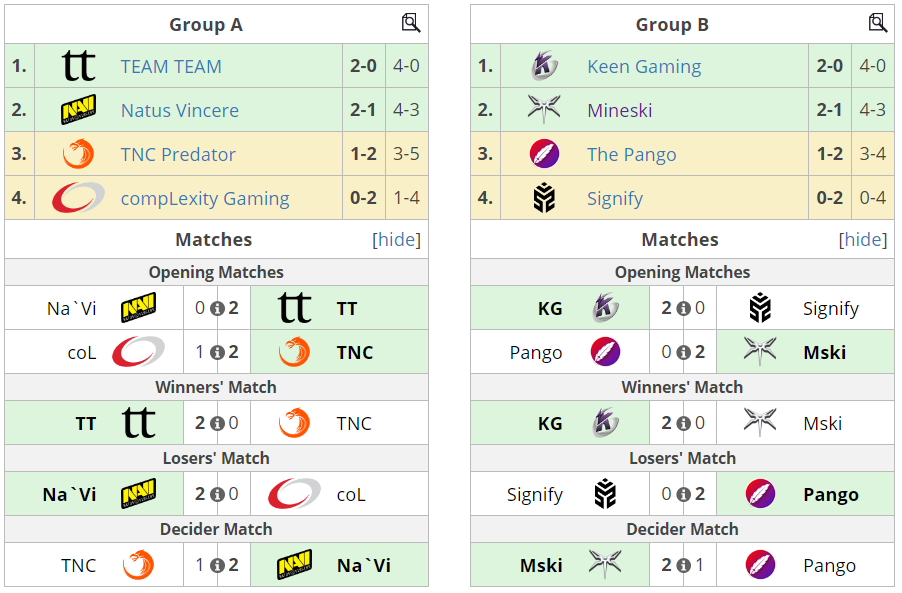Click the The Pango logo in standings
Viewport: 902px width, 593px height.
click(544, 154)
